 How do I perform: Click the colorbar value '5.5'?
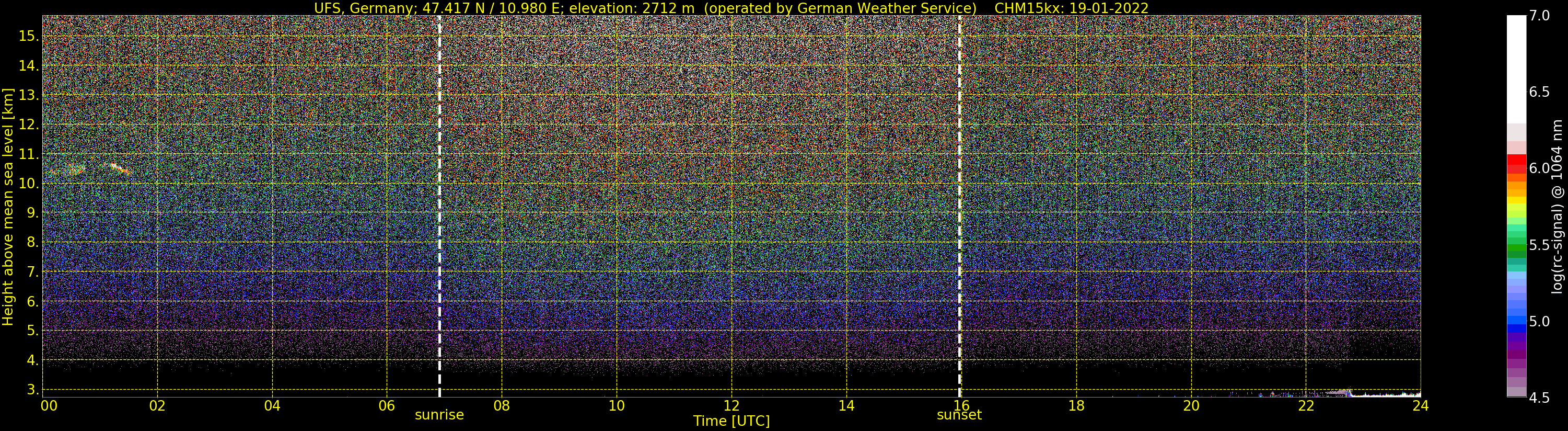1539,245
